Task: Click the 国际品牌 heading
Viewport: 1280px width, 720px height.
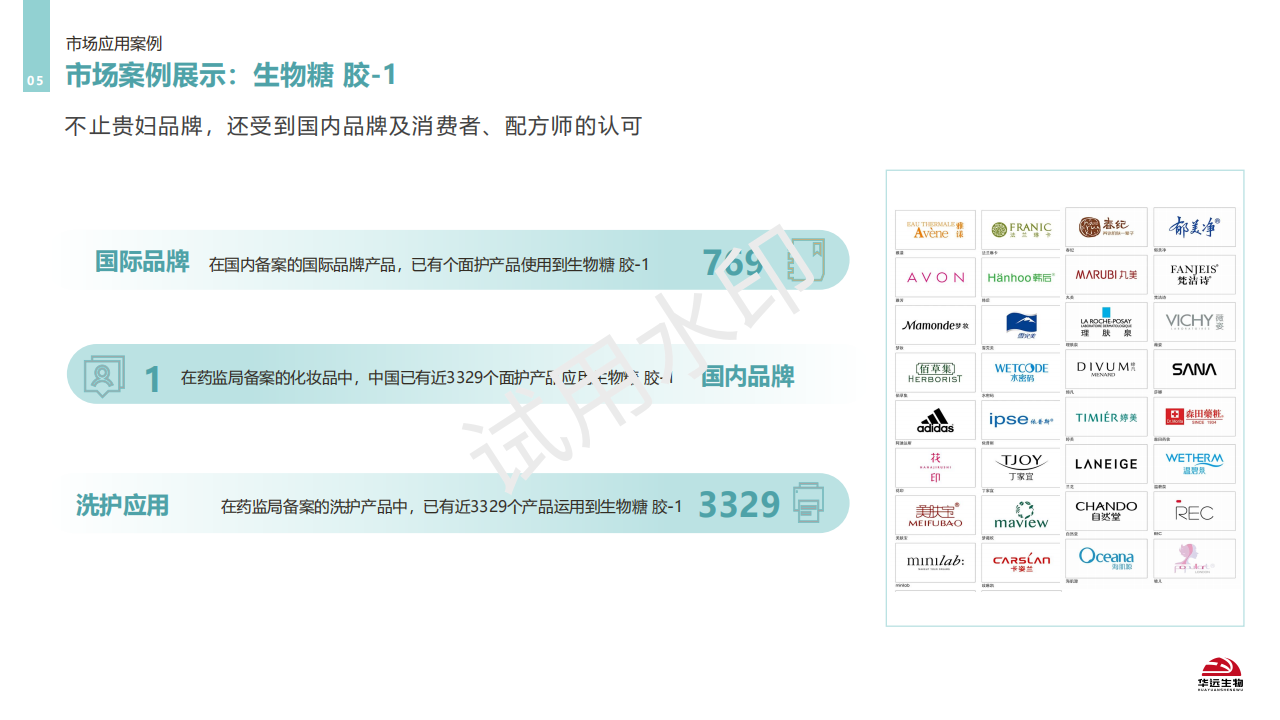Action: click(142, 262)
